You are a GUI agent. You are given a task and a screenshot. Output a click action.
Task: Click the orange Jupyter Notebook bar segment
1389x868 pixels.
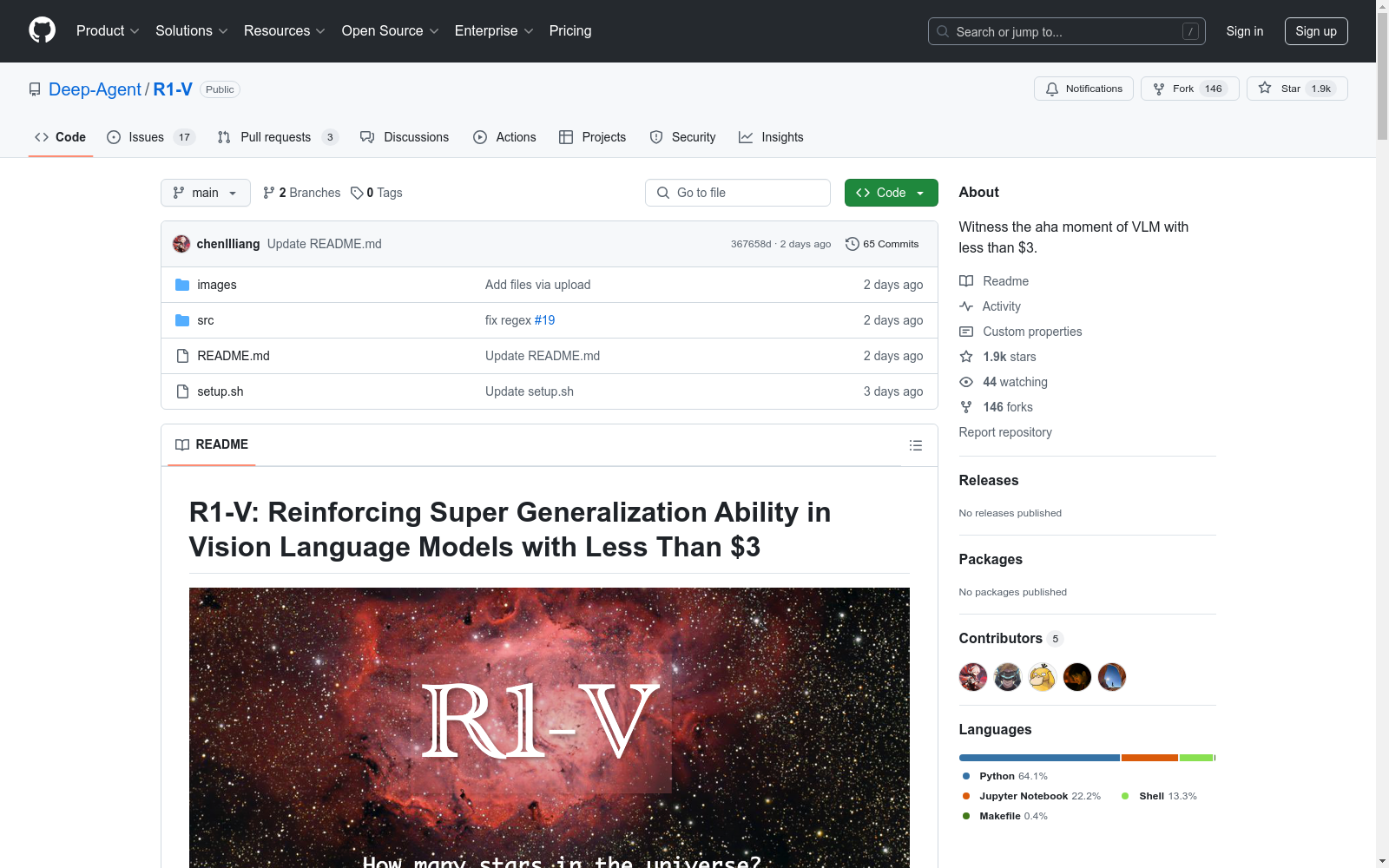1149,758
